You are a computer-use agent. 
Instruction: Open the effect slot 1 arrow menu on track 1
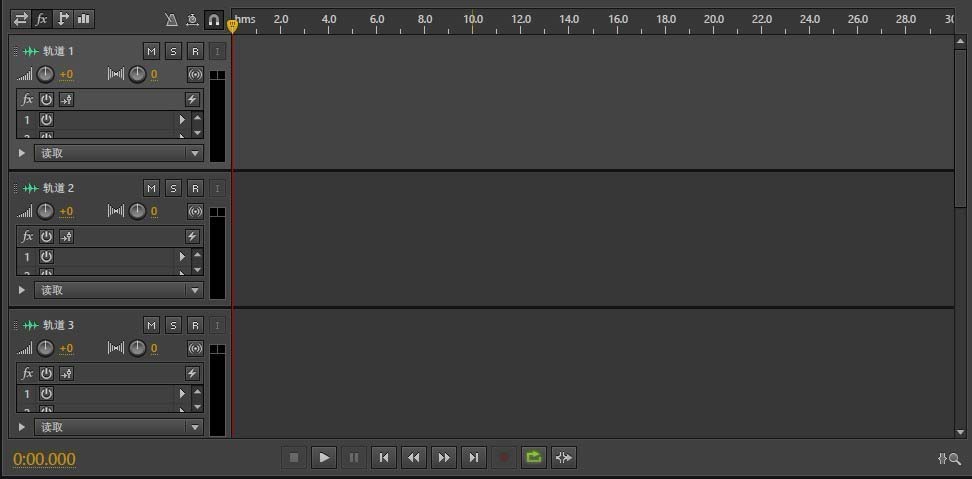(182, 119)
